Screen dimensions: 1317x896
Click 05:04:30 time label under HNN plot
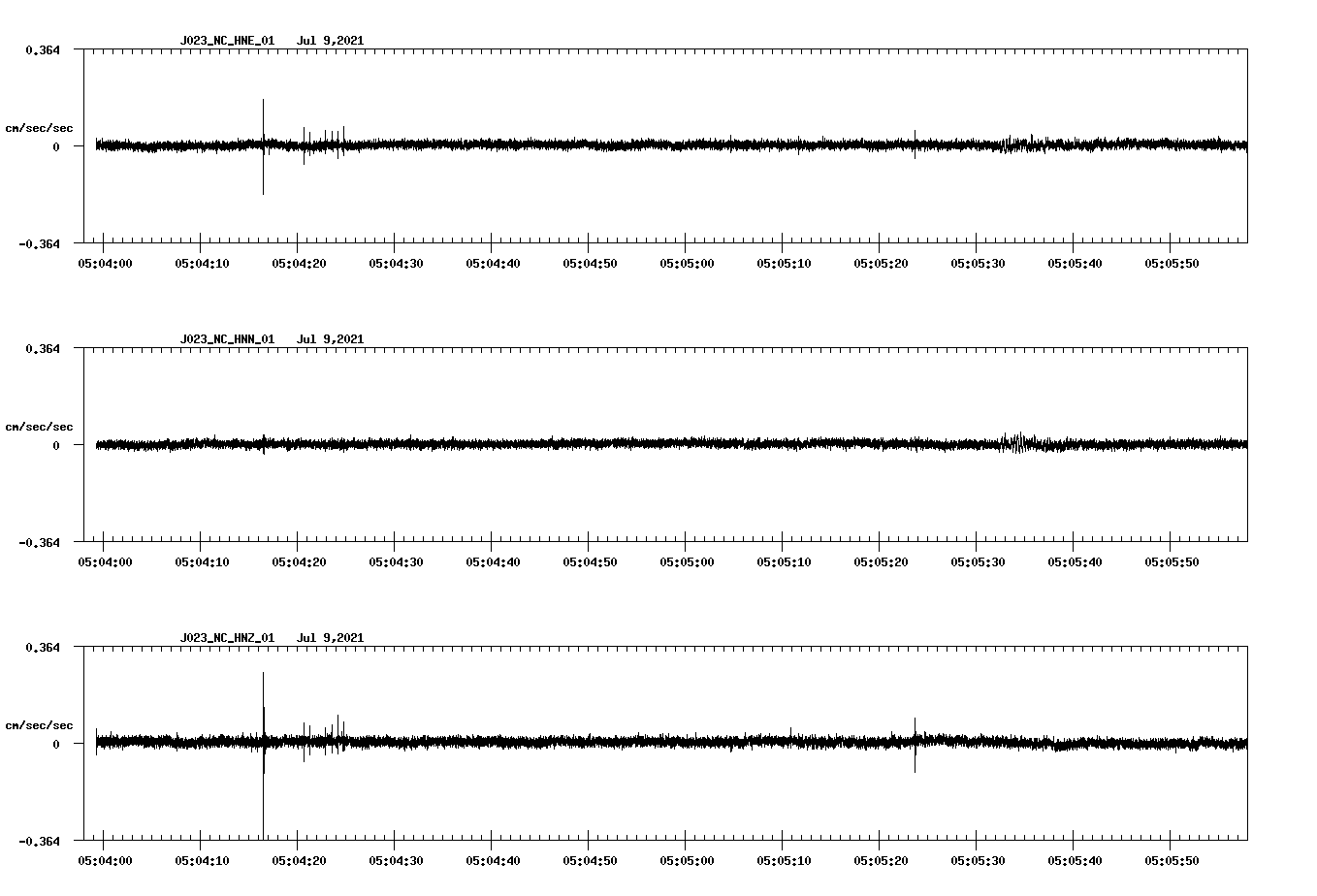pos(395,562)
